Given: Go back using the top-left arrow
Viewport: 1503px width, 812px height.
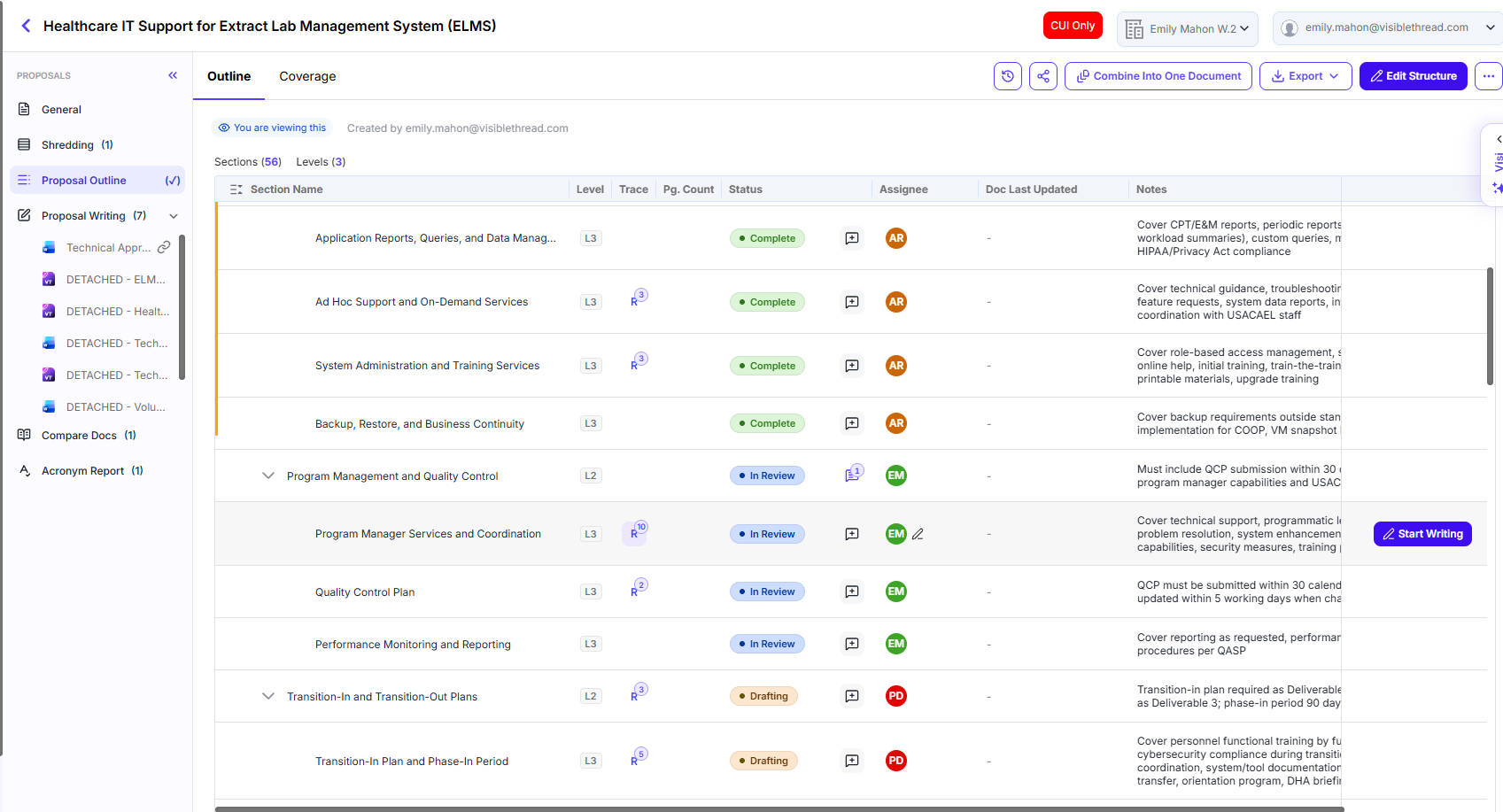Looking at the screenshot, I should [26, 26].
